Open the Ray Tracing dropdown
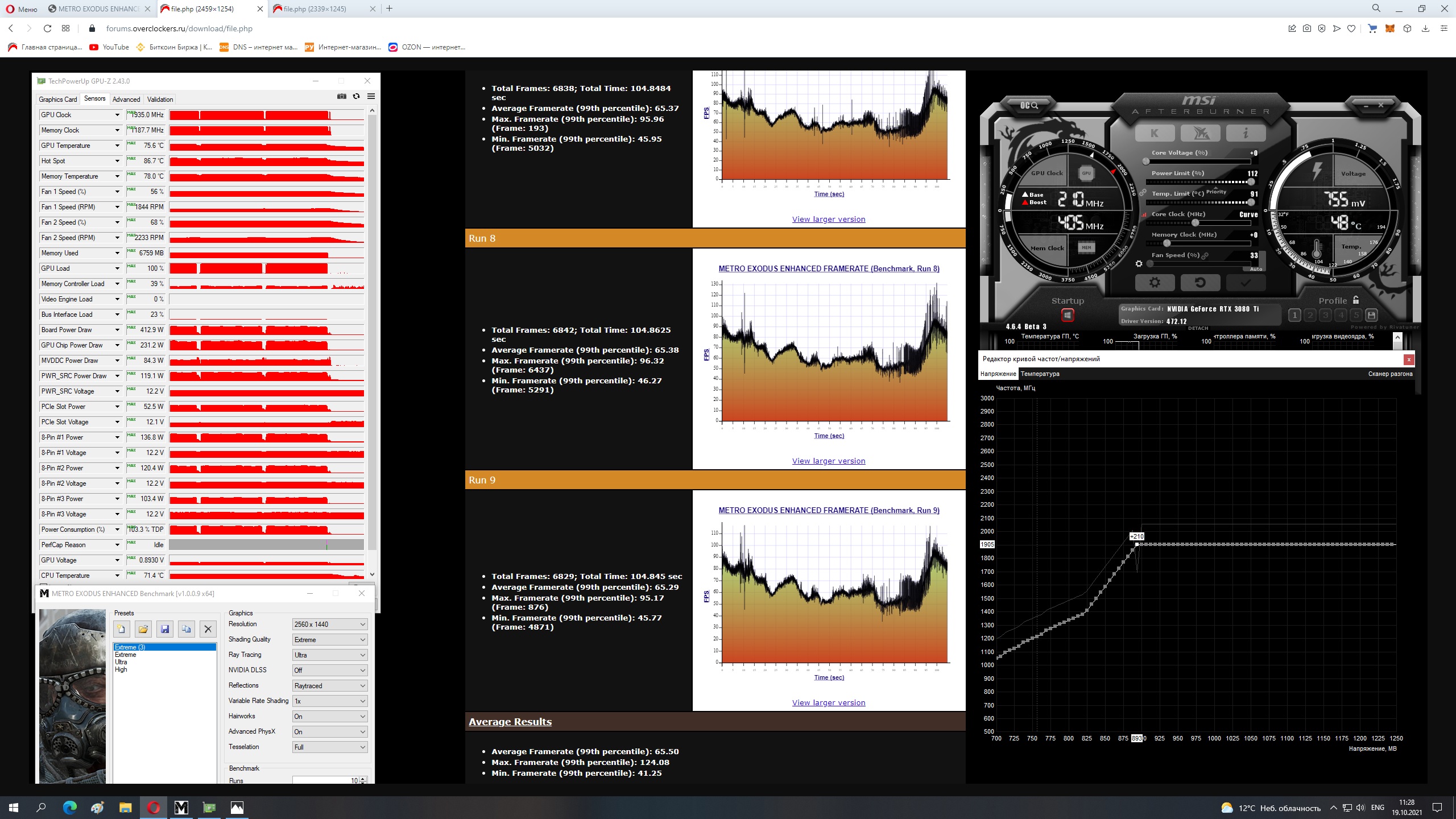Viewport: 1456px width, 819px height. [x=329, y=655]
